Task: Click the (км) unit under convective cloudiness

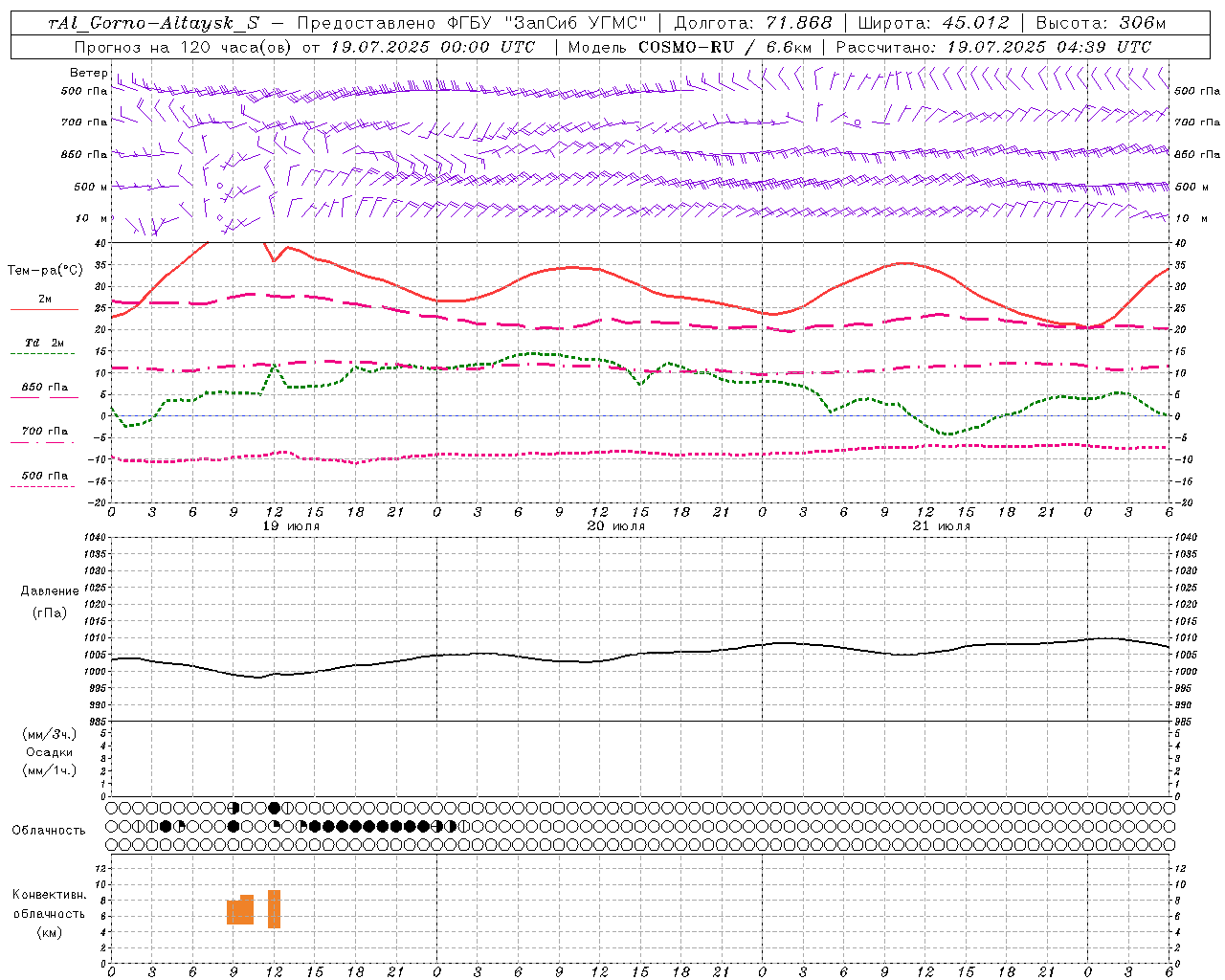Action: pos(50,932)
